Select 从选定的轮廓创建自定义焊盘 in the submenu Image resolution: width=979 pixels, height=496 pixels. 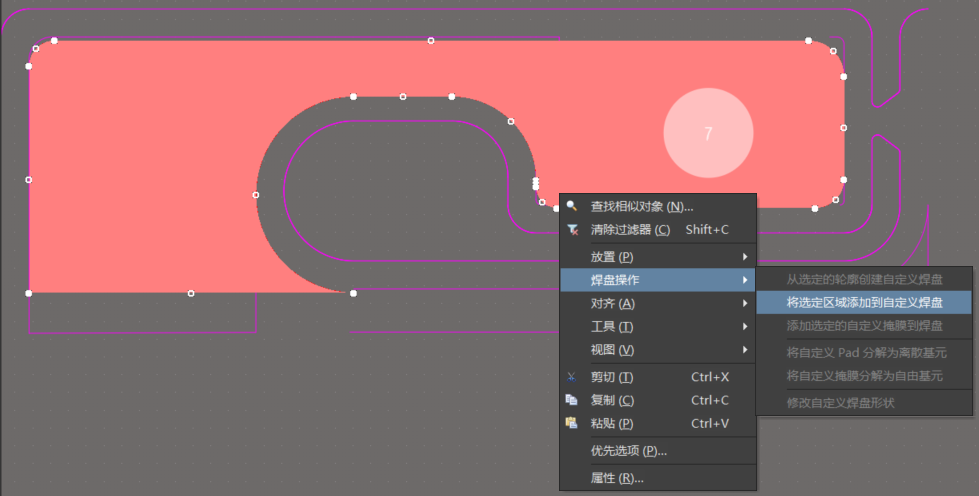click(864, 279)
